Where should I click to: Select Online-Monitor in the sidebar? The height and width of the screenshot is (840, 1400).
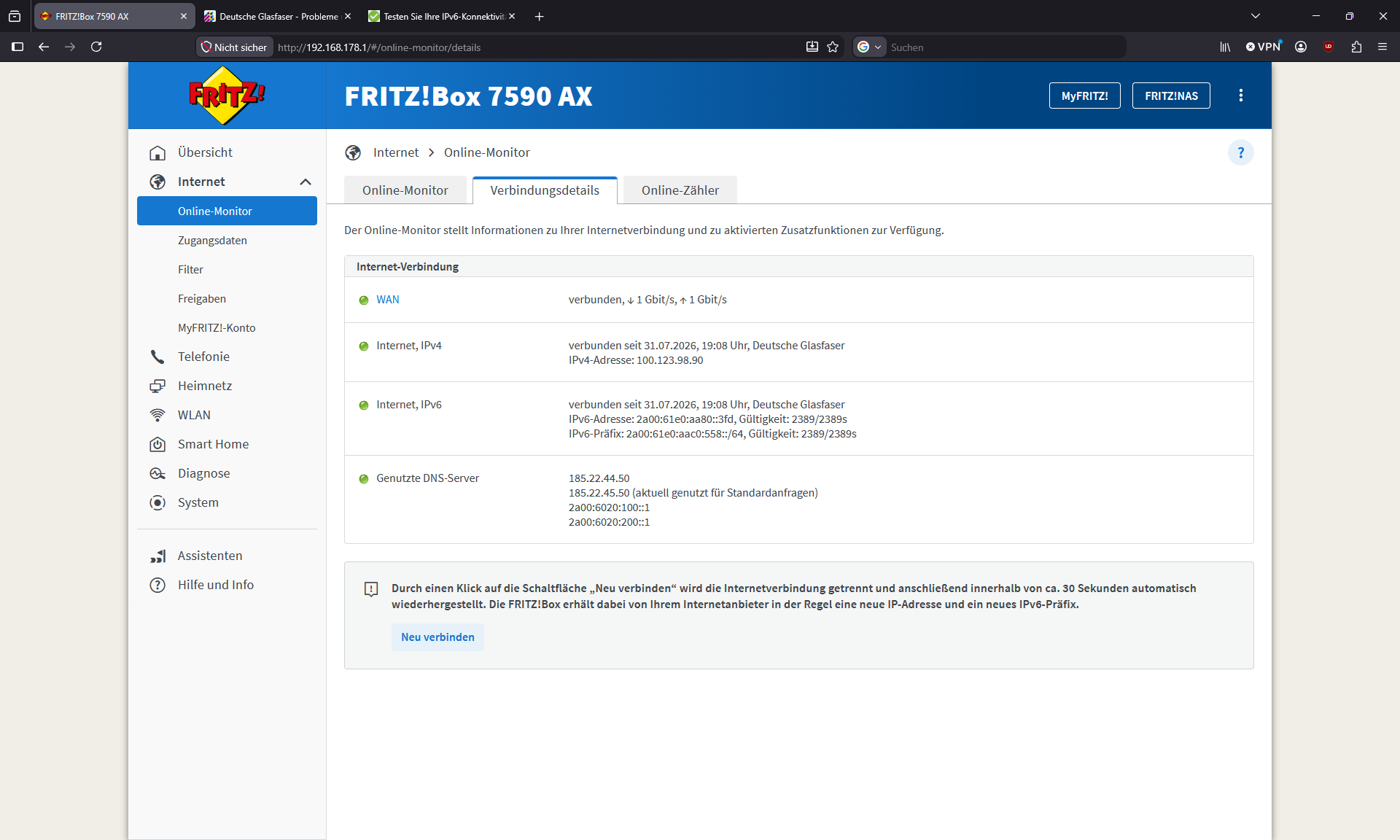click(x=227, y=211)
